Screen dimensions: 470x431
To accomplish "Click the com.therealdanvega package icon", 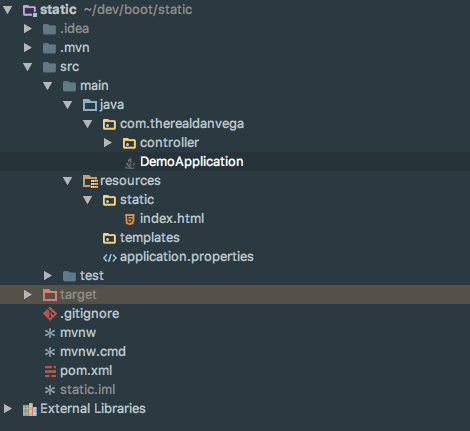I will [x=109, y=124].
